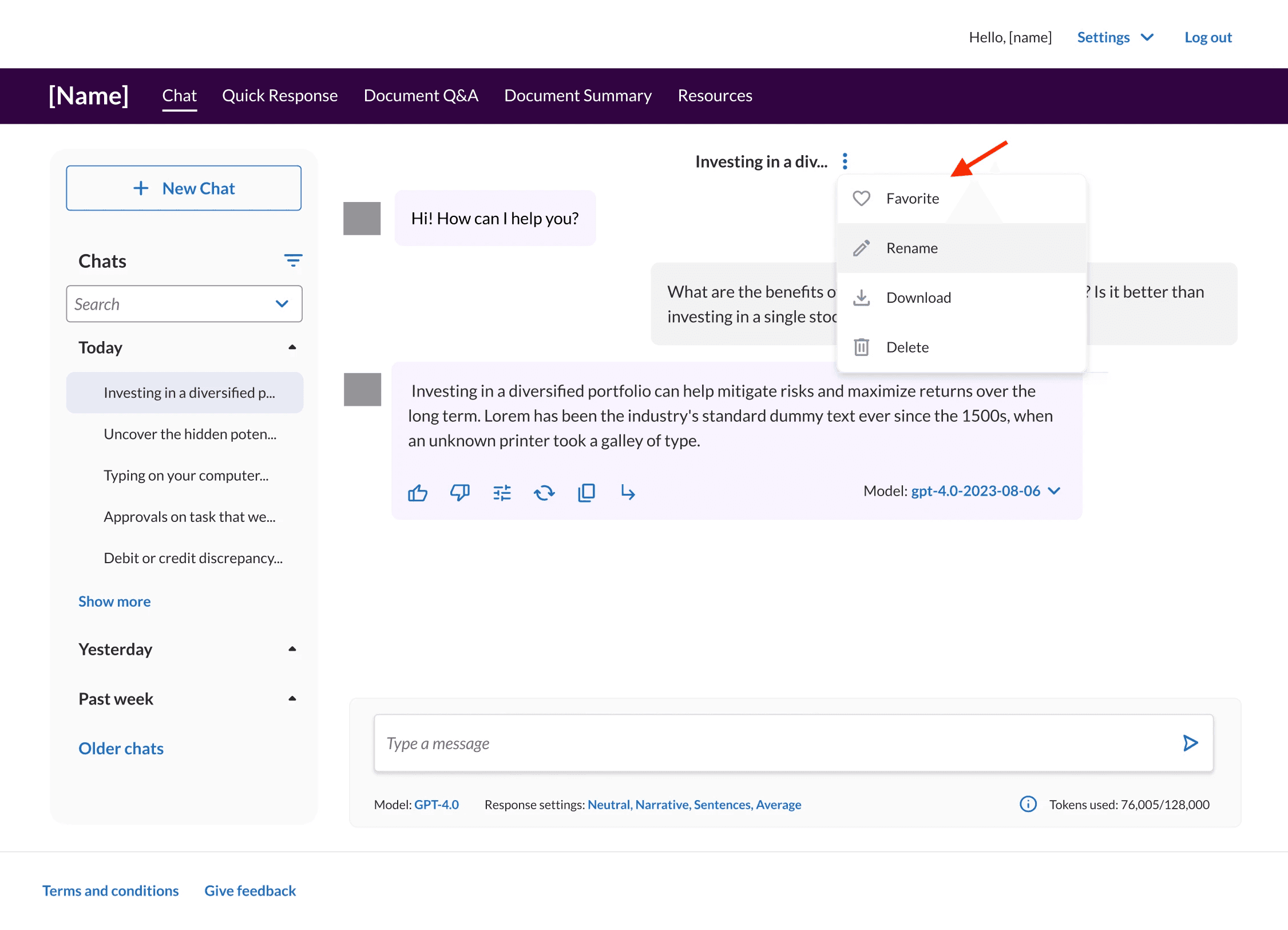The width and height of the screenshot is (1288, 930).
Task: Copy the response with the copy icon
Action: click(x=586, y=492)
